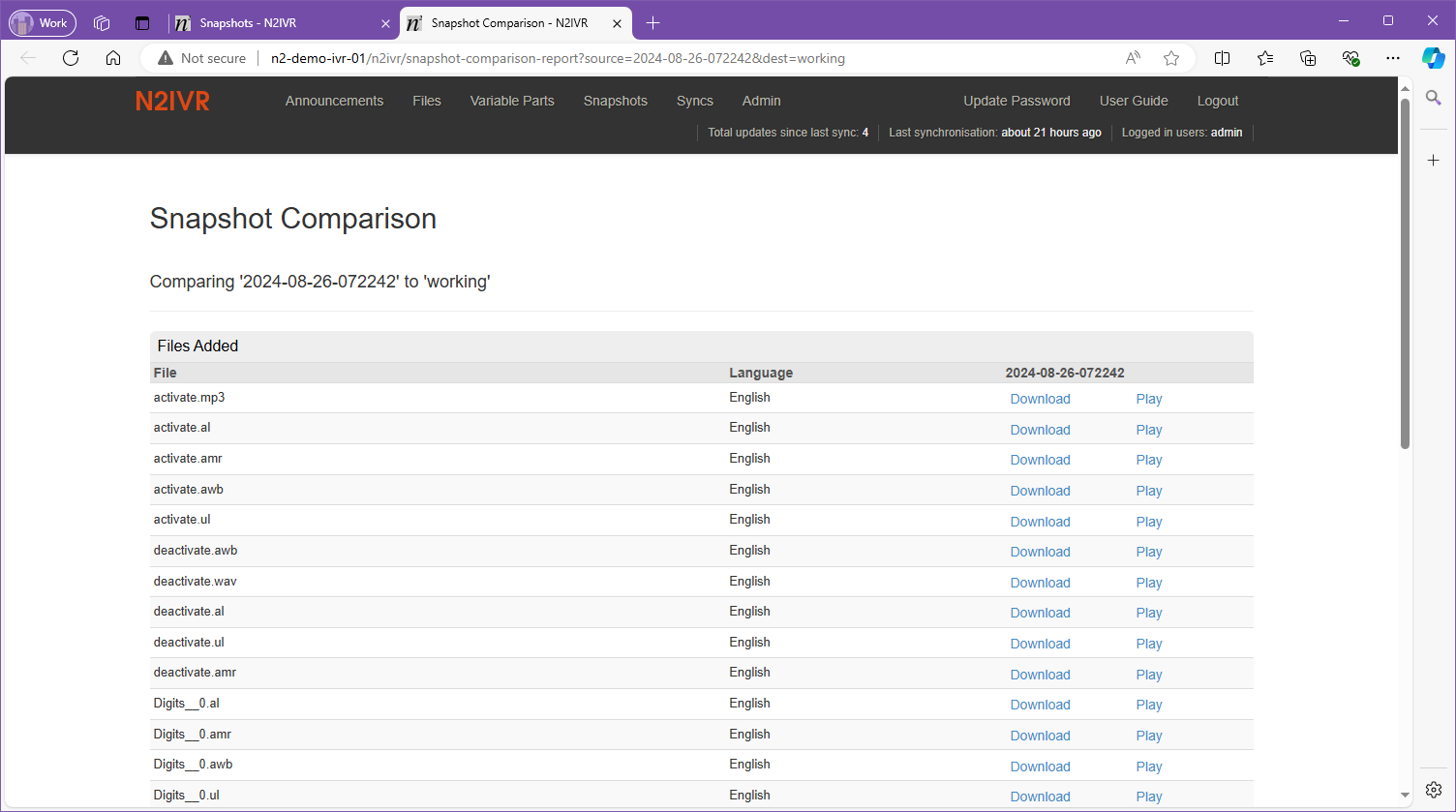The height and width of the screenshot is (812, 1456).
Task: Click the N2IVR logo
Action: point(172,101)
